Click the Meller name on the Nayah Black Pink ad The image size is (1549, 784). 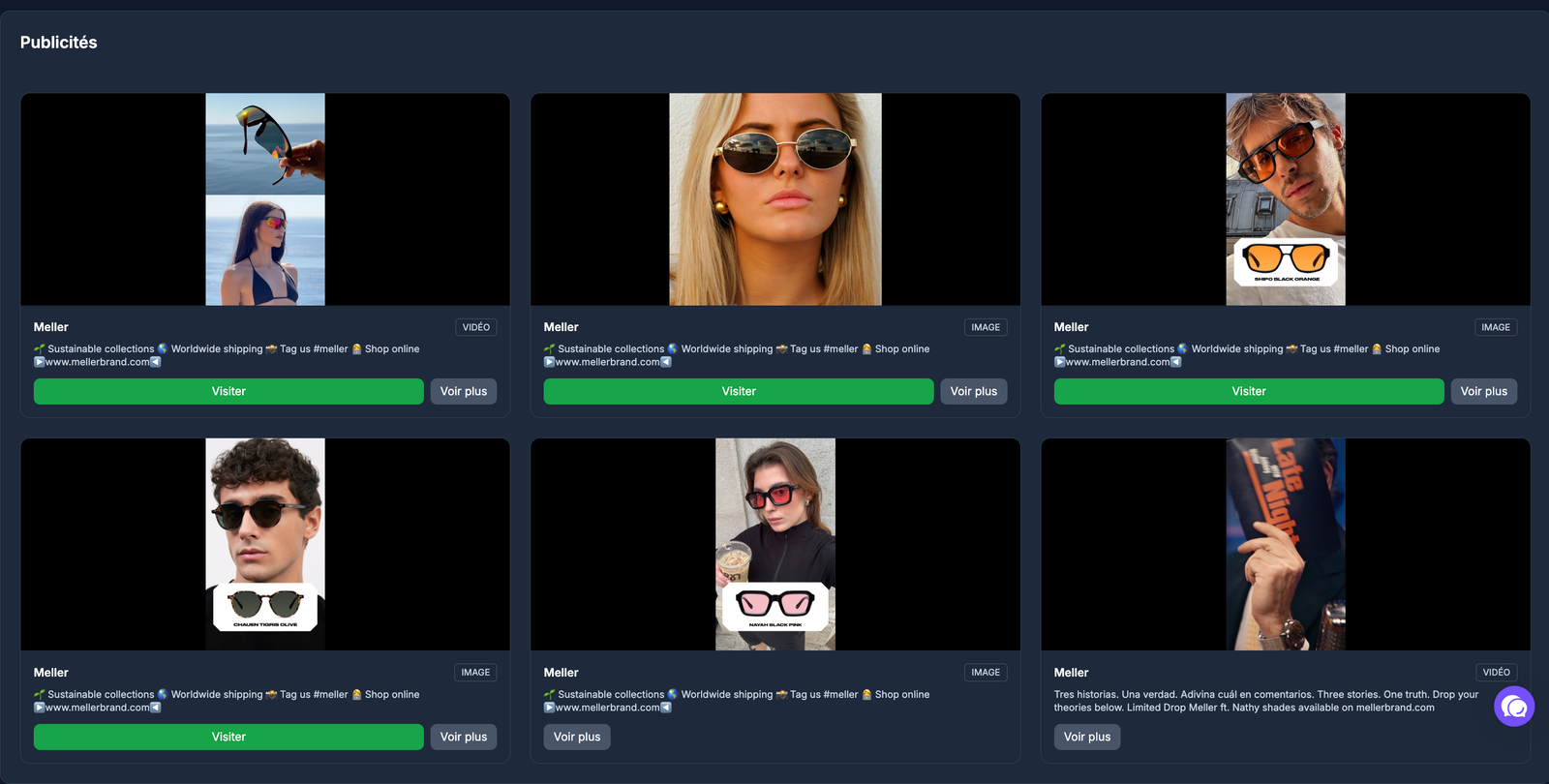click(562, 673)
